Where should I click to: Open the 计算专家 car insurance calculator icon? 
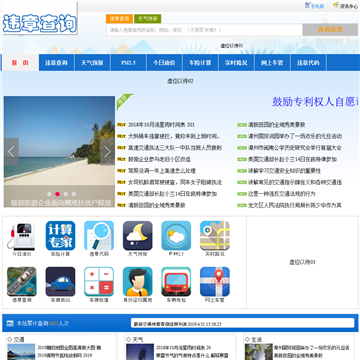click(60, 236)
